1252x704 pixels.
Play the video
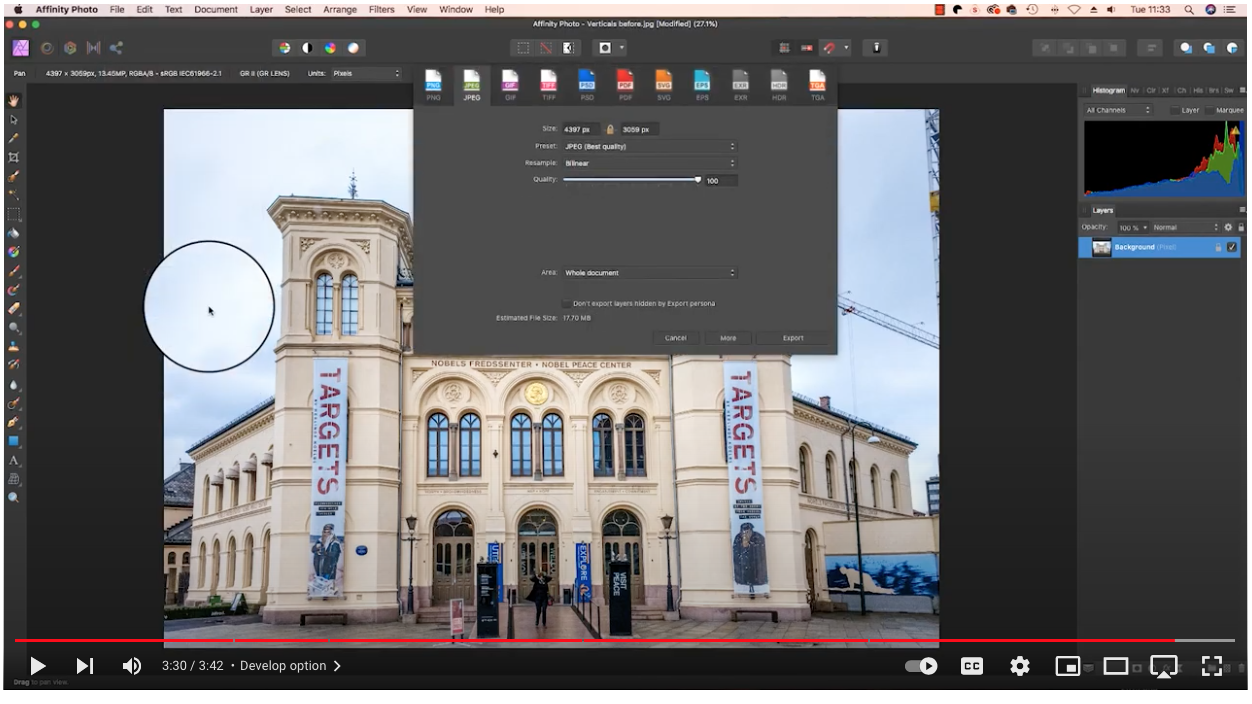pos(37,666)
